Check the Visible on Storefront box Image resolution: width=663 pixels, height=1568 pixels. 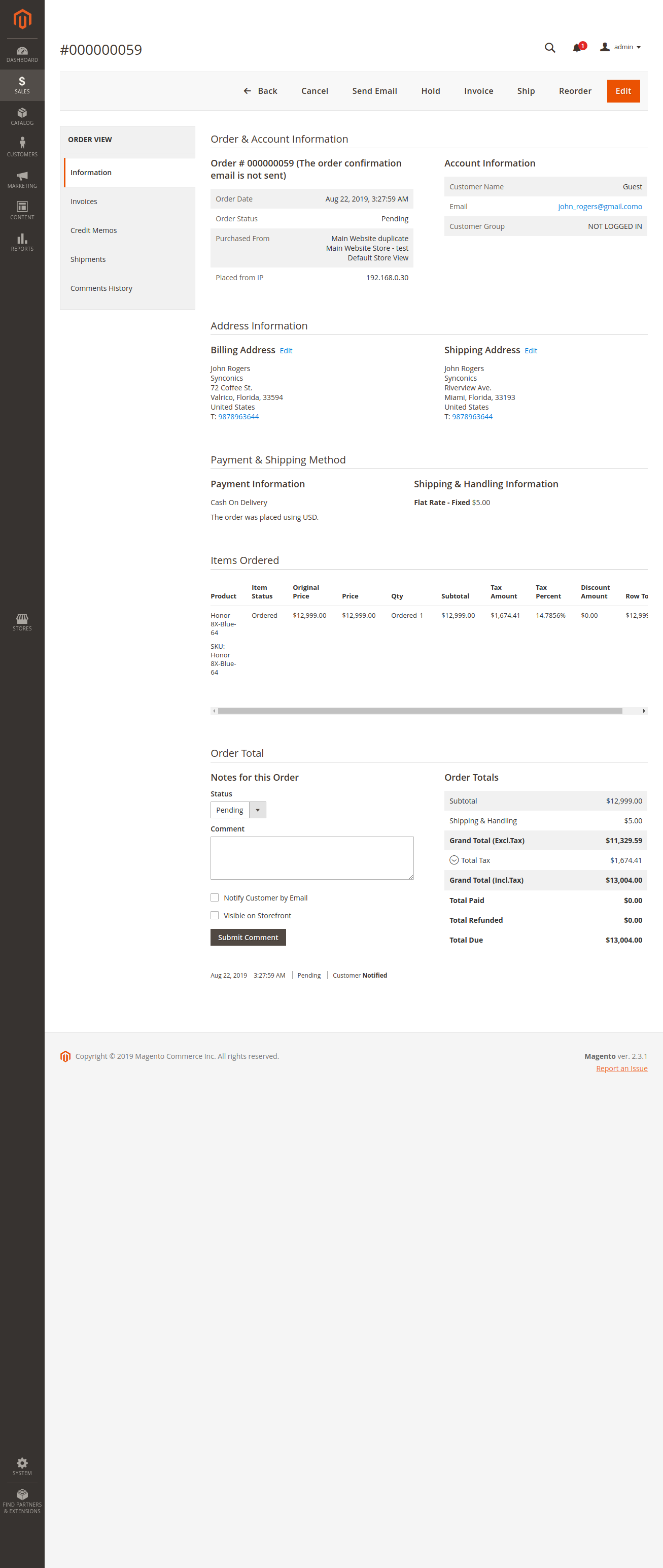tap(215, 915)
